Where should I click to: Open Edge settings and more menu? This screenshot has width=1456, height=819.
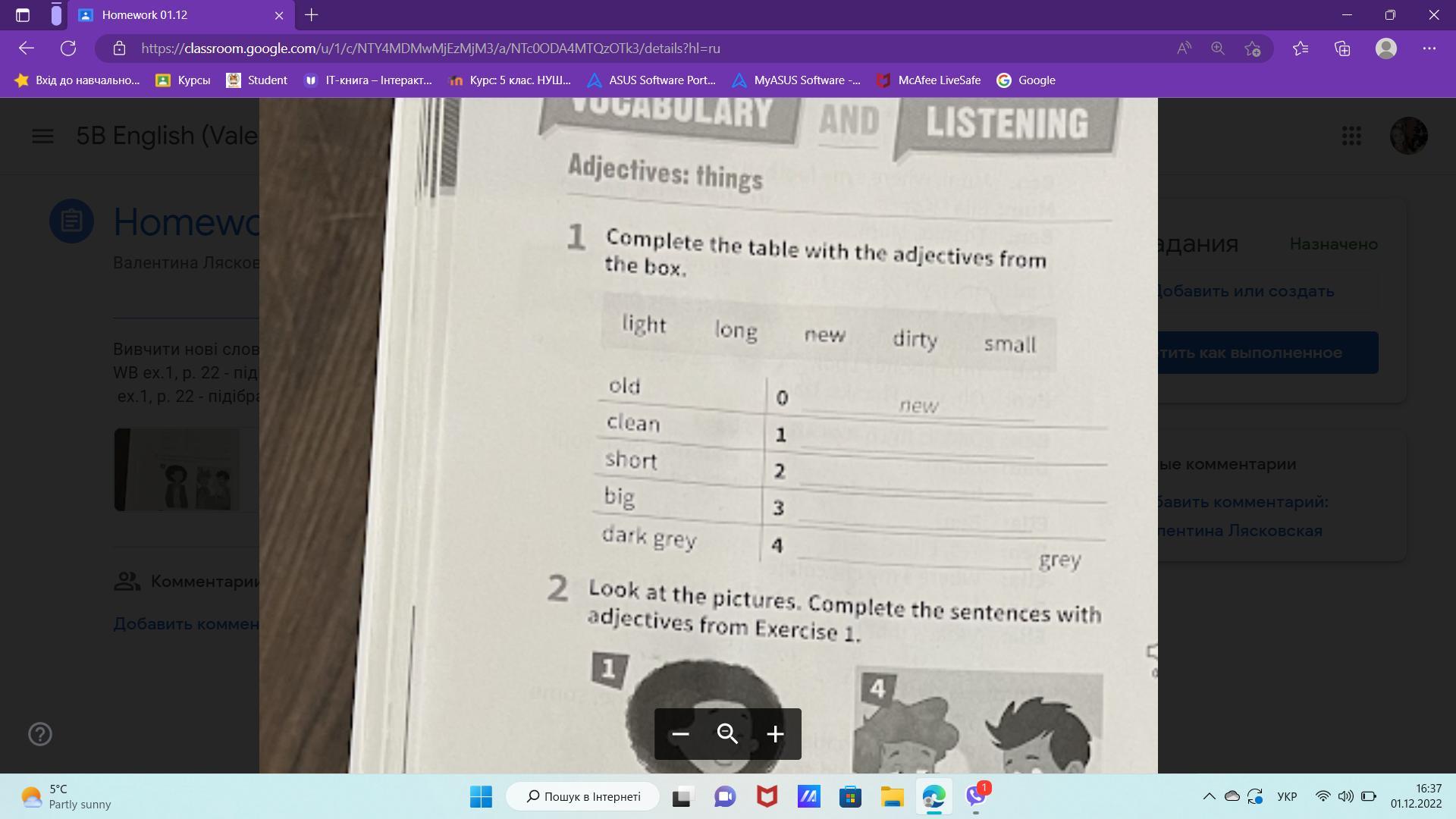click(1429, 49)
